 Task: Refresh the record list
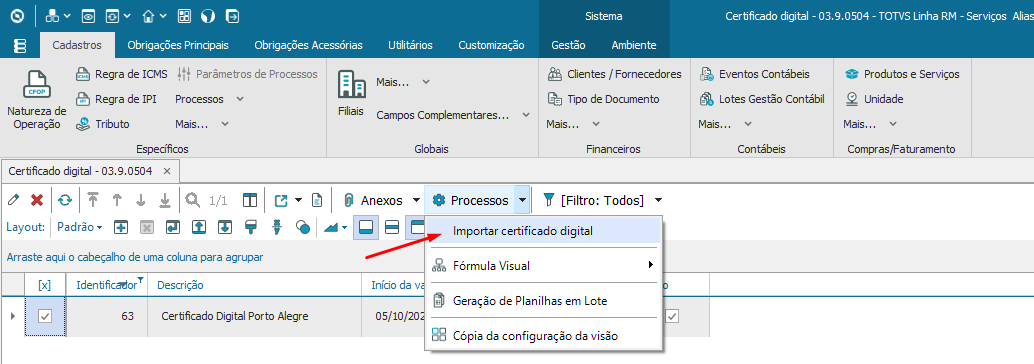click(65, 200)
